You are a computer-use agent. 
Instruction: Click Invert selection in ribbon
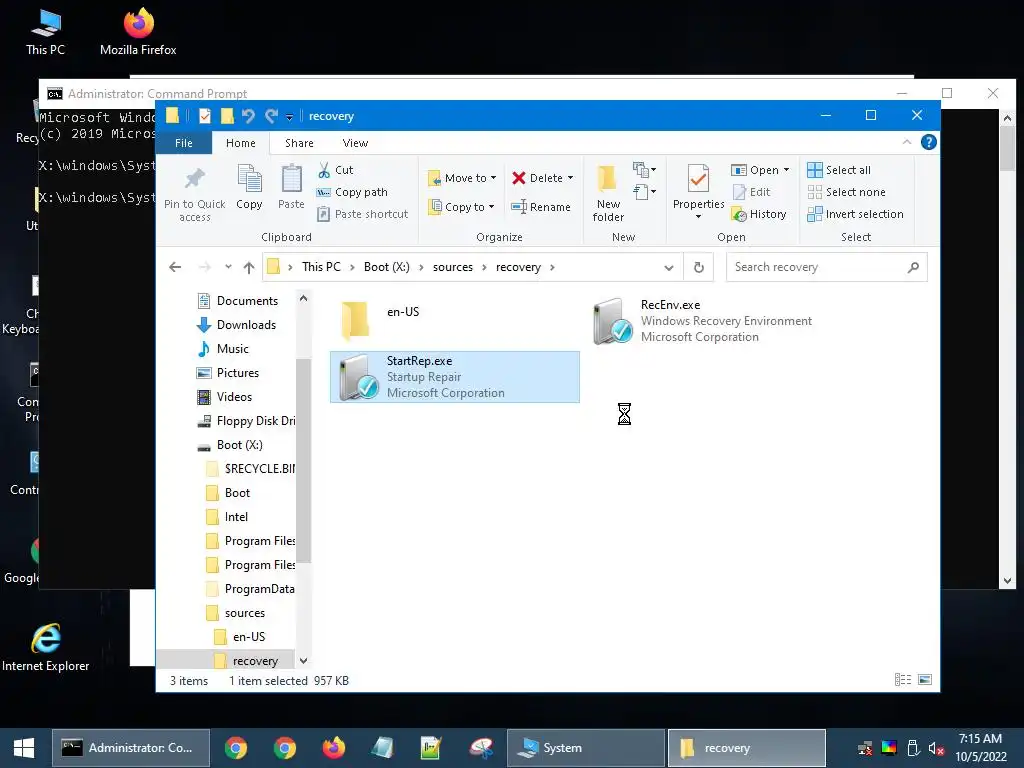click(856, 214)
